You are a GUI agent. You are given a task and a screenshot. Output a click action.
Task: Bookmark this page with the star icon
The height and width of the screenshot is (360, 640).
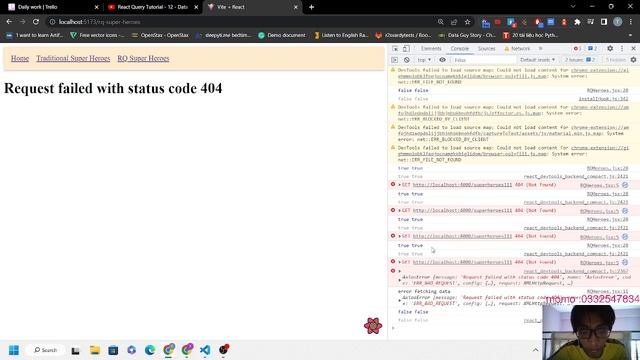coord(467,22)
